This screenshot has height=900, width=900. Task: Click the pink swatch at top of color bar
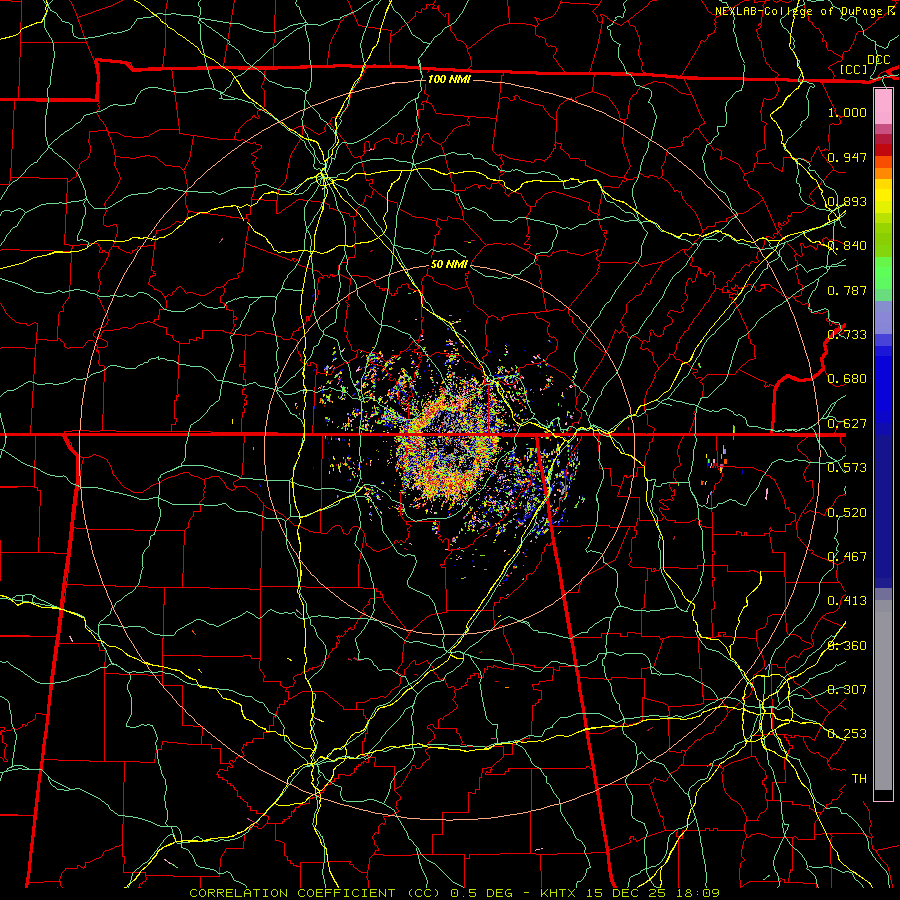tap(883, 106)
